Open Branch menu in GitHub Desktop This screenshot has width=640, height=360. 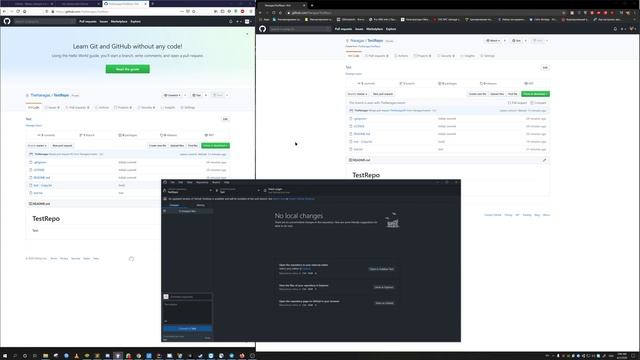(216, 182)
